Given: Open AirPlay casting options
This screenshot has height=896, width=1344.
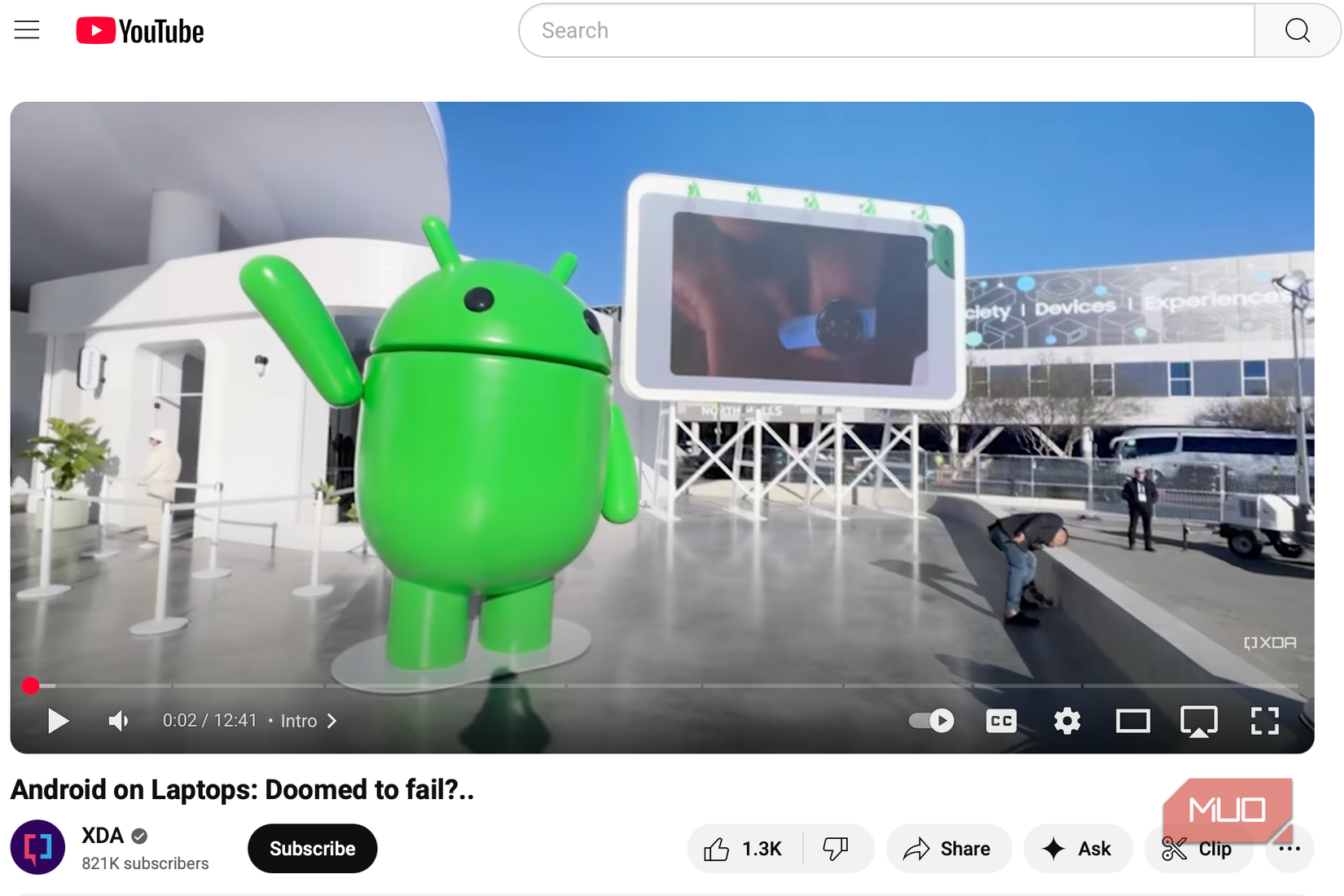Looking at the screenshot, I should (1199, 721).
